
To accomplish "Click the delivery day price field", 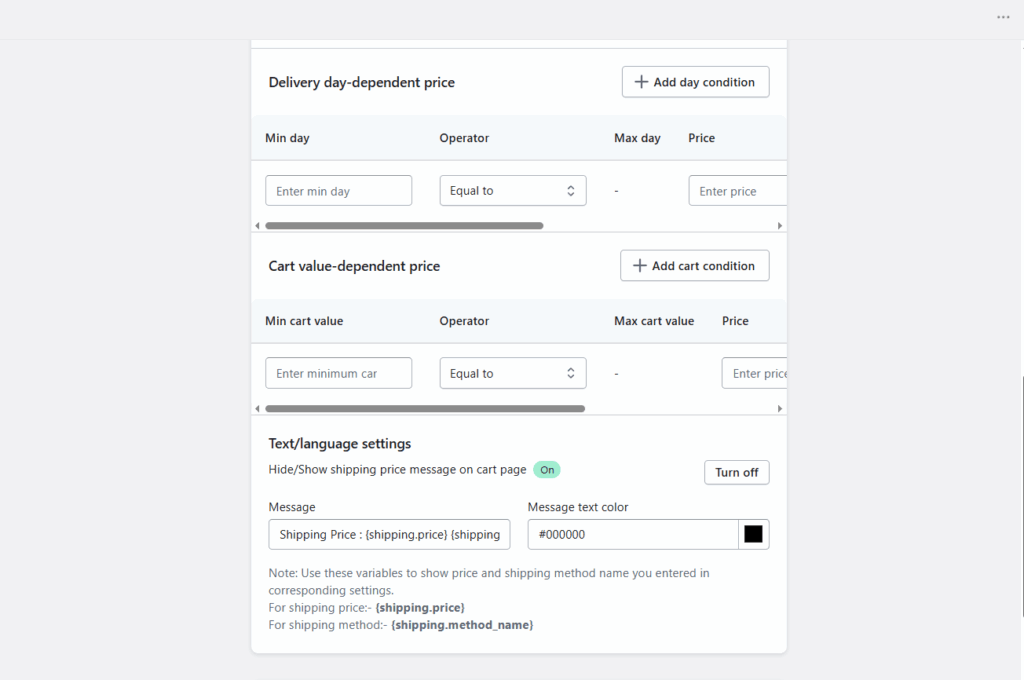I will coord(737,191).
